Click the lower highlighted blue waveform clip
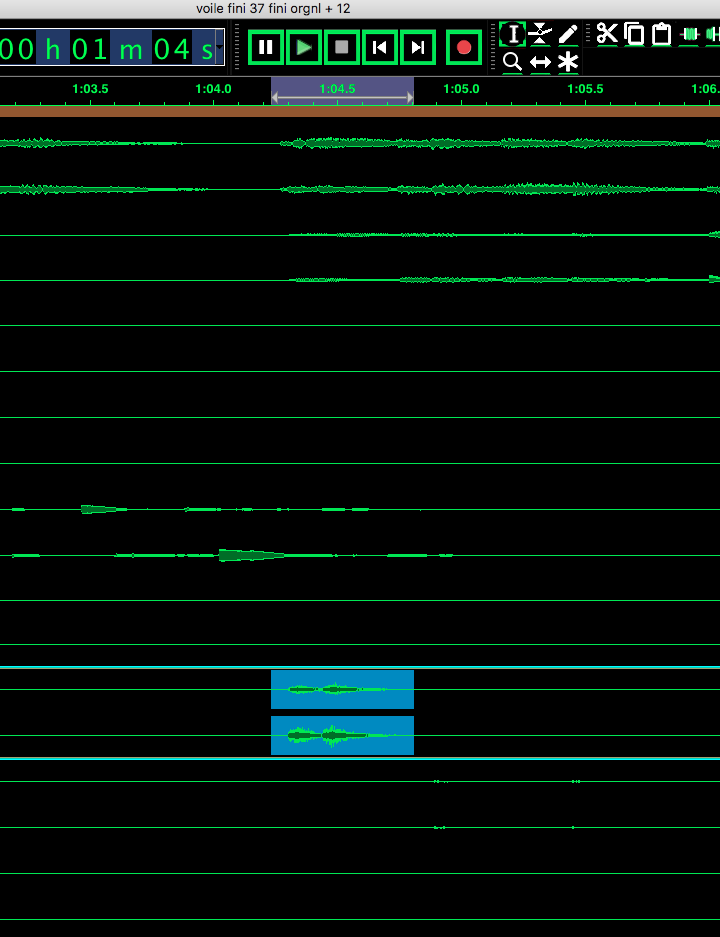This screenshot has width=720, height=937. 342,735
